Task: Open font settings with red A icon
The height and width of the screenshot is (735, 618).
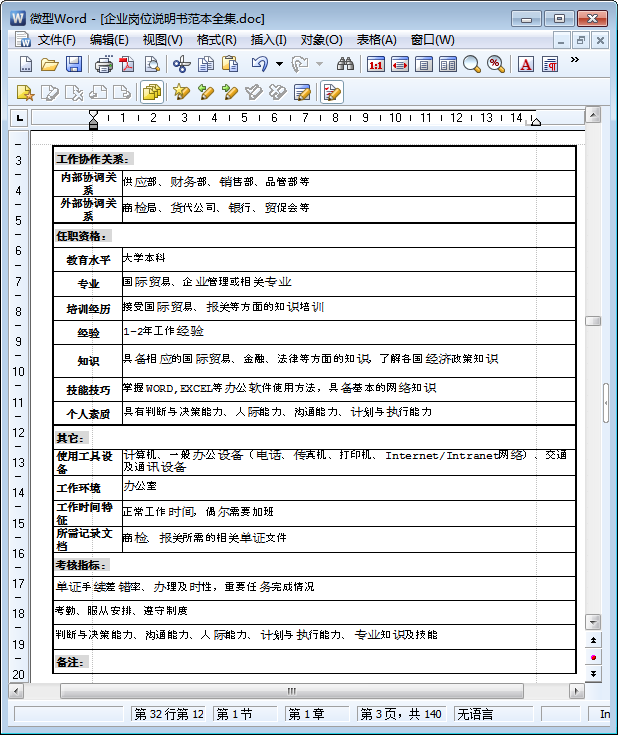Action: [x=526, y=64]
